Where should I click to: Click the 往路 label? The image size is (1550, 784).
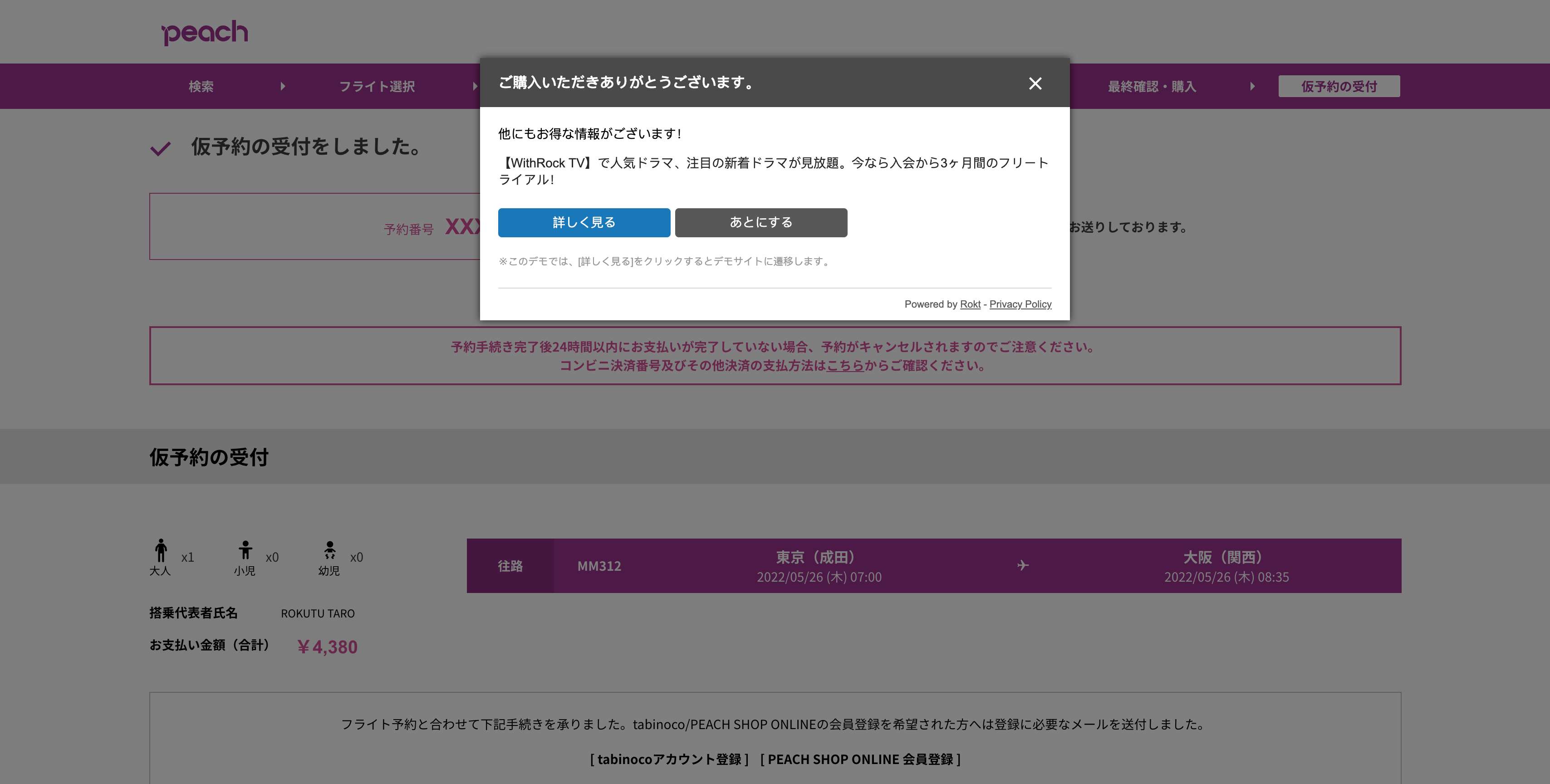click(510, 566)
